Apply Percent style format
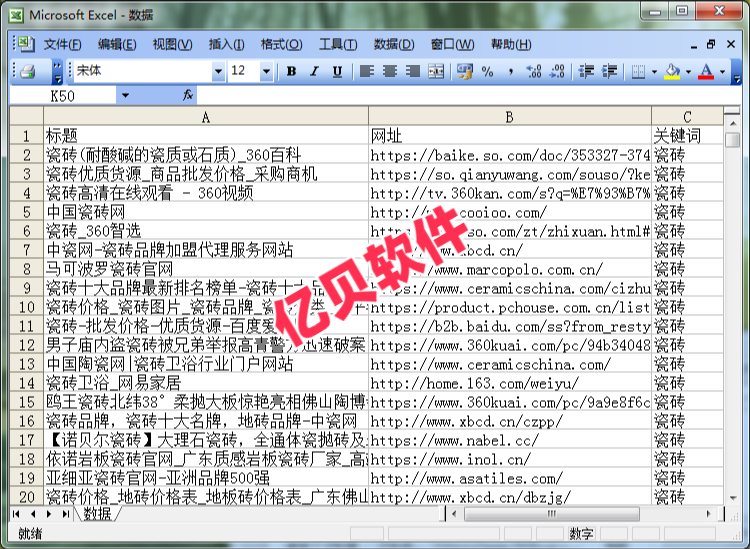The image size is (750, 549). [x=487, y=72]
